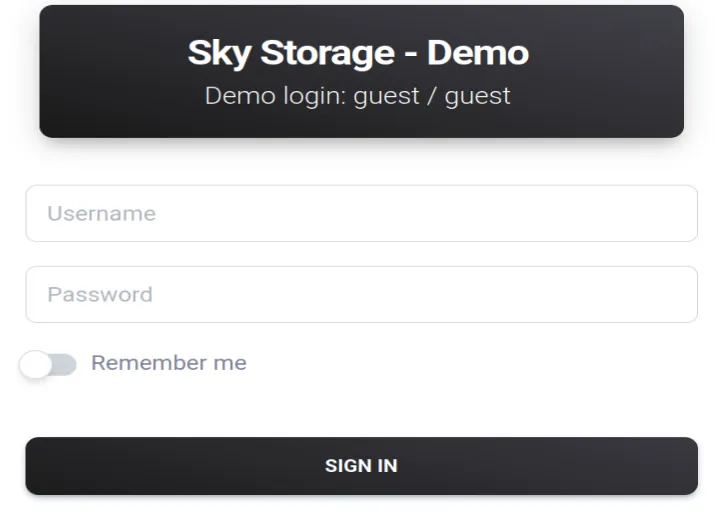The image size is (719, 514).
Task: Click the Remember me label text
Action: coord(168,363)
